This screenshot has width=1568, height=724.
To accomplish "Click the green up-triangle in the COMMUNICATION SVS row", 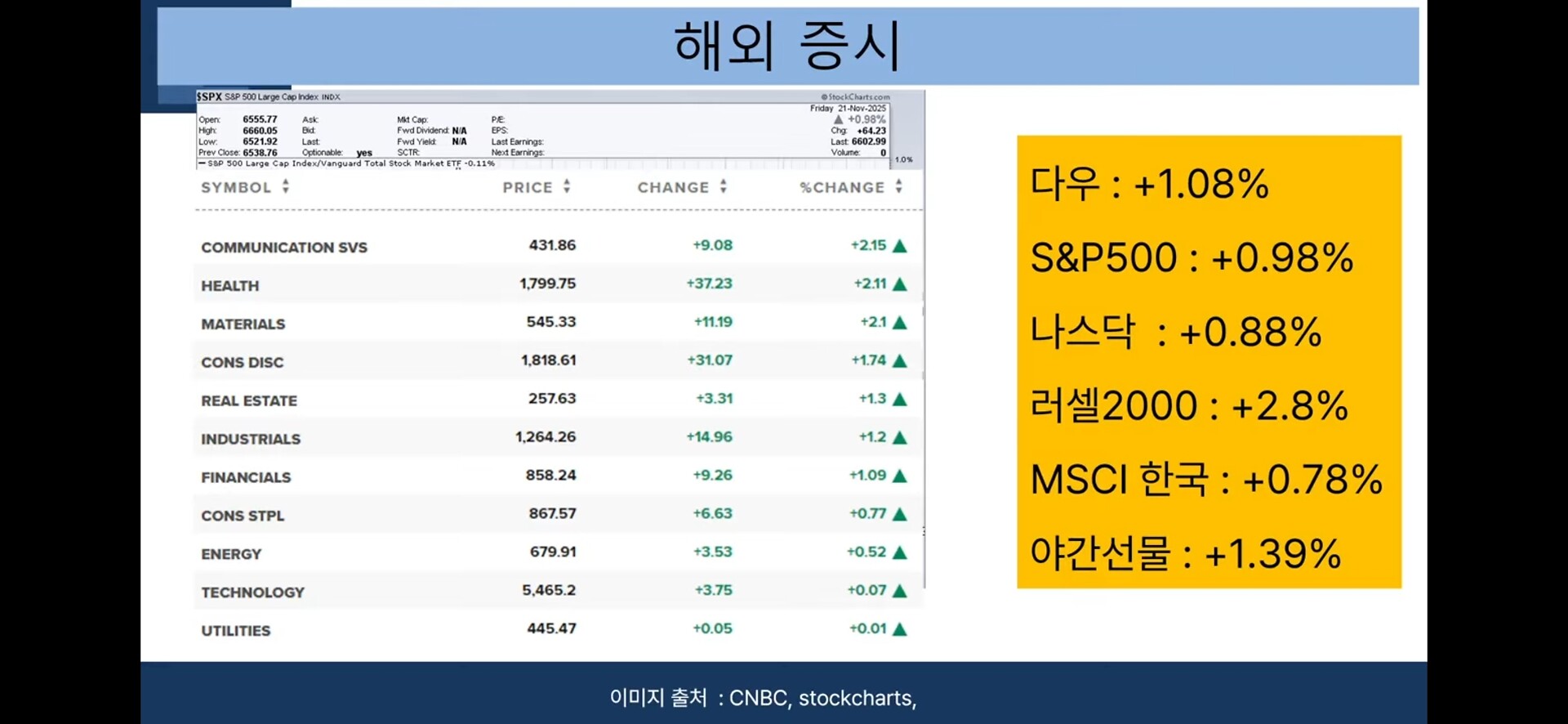I will point(900,246).
